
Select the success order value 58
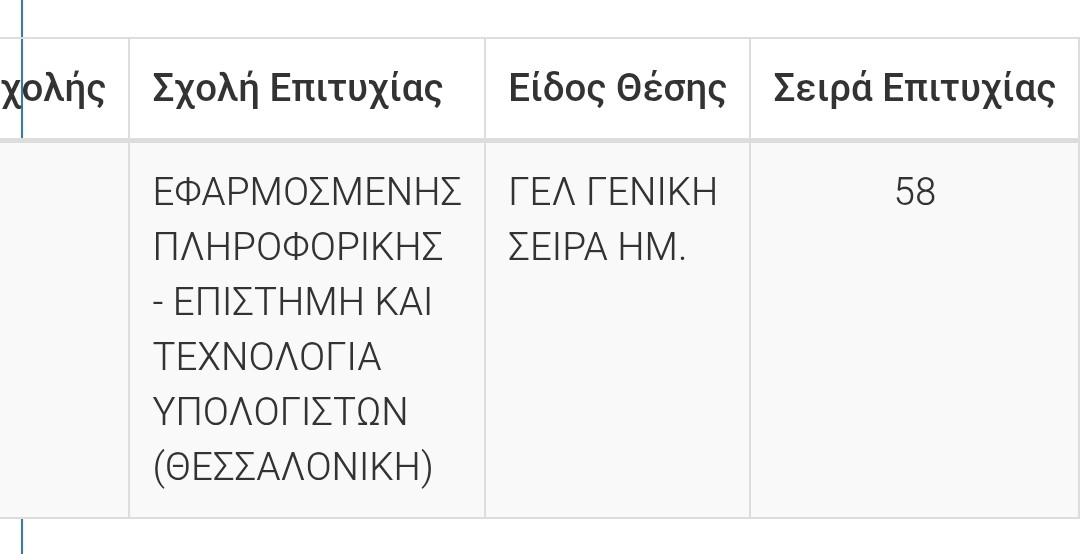tap(915, 192)
